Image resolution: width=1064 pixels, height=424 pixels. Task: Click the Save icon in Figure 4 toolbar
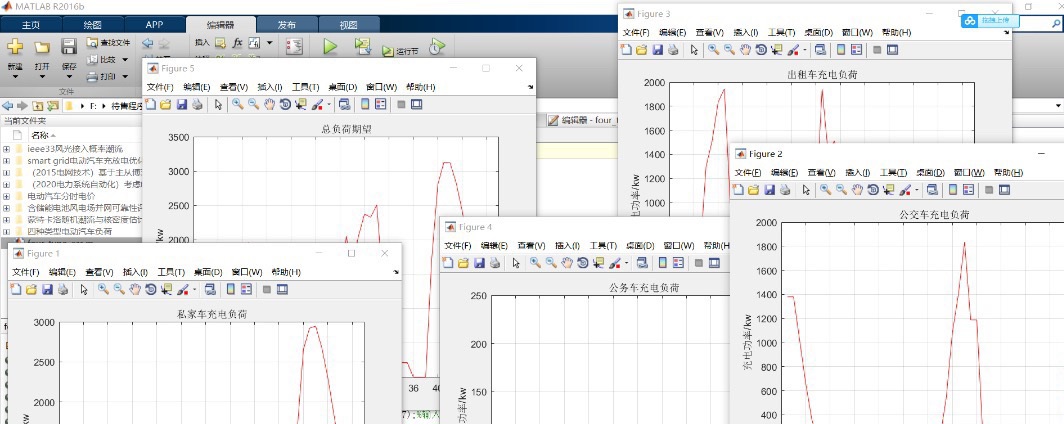(479, 263)
